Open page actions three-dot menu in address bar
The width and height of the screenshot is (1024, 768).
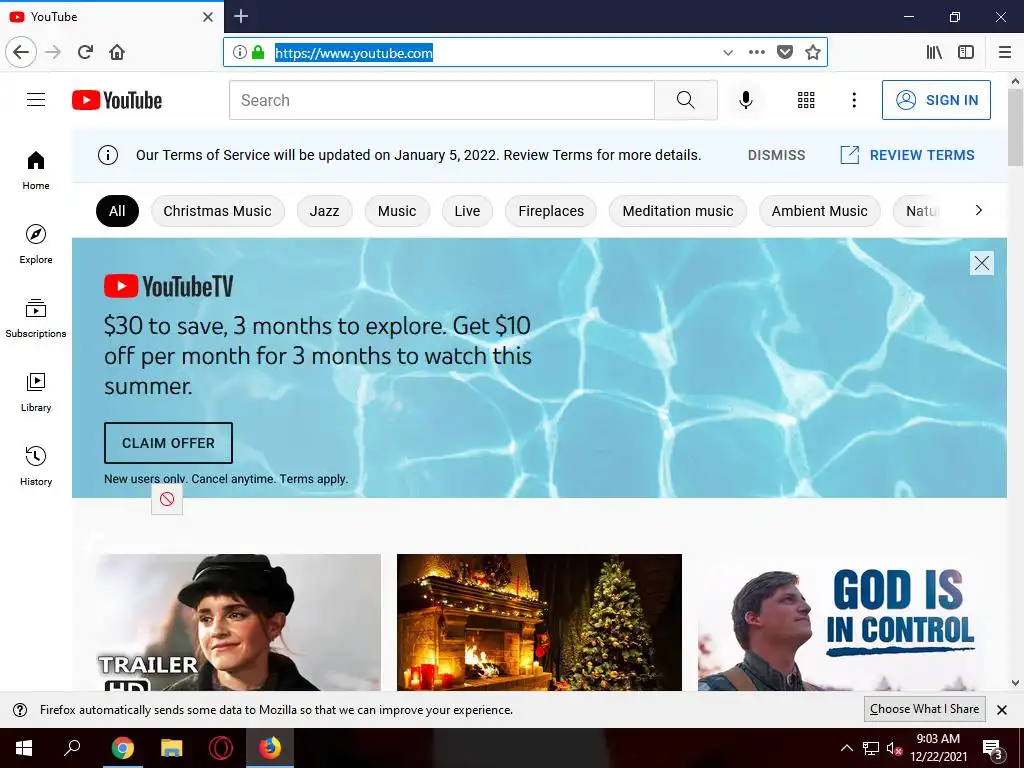756,52
